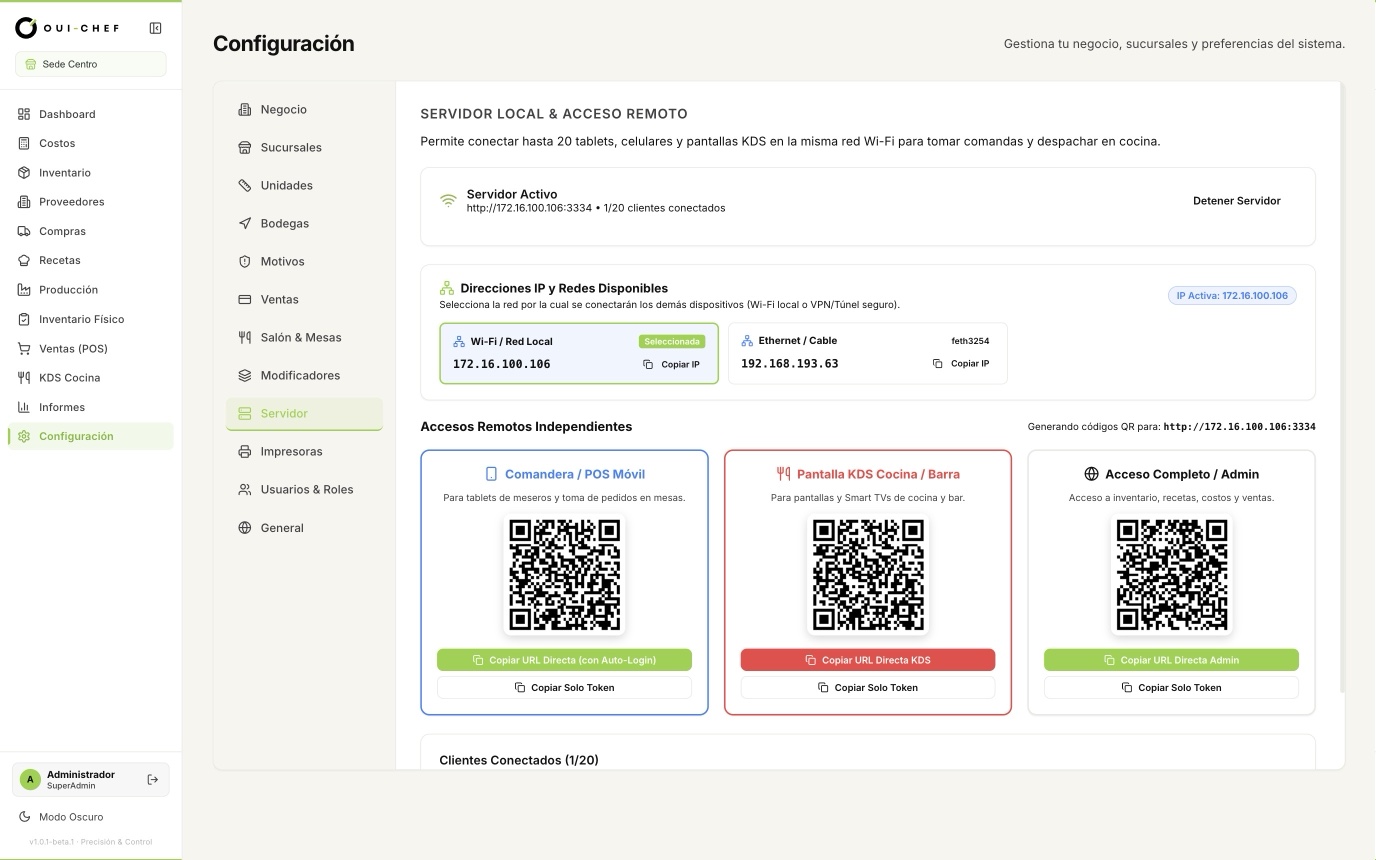Screen dimensions: 1376x860
Task: Open the Sede Centro branch selector
Action: coord(91,64)
